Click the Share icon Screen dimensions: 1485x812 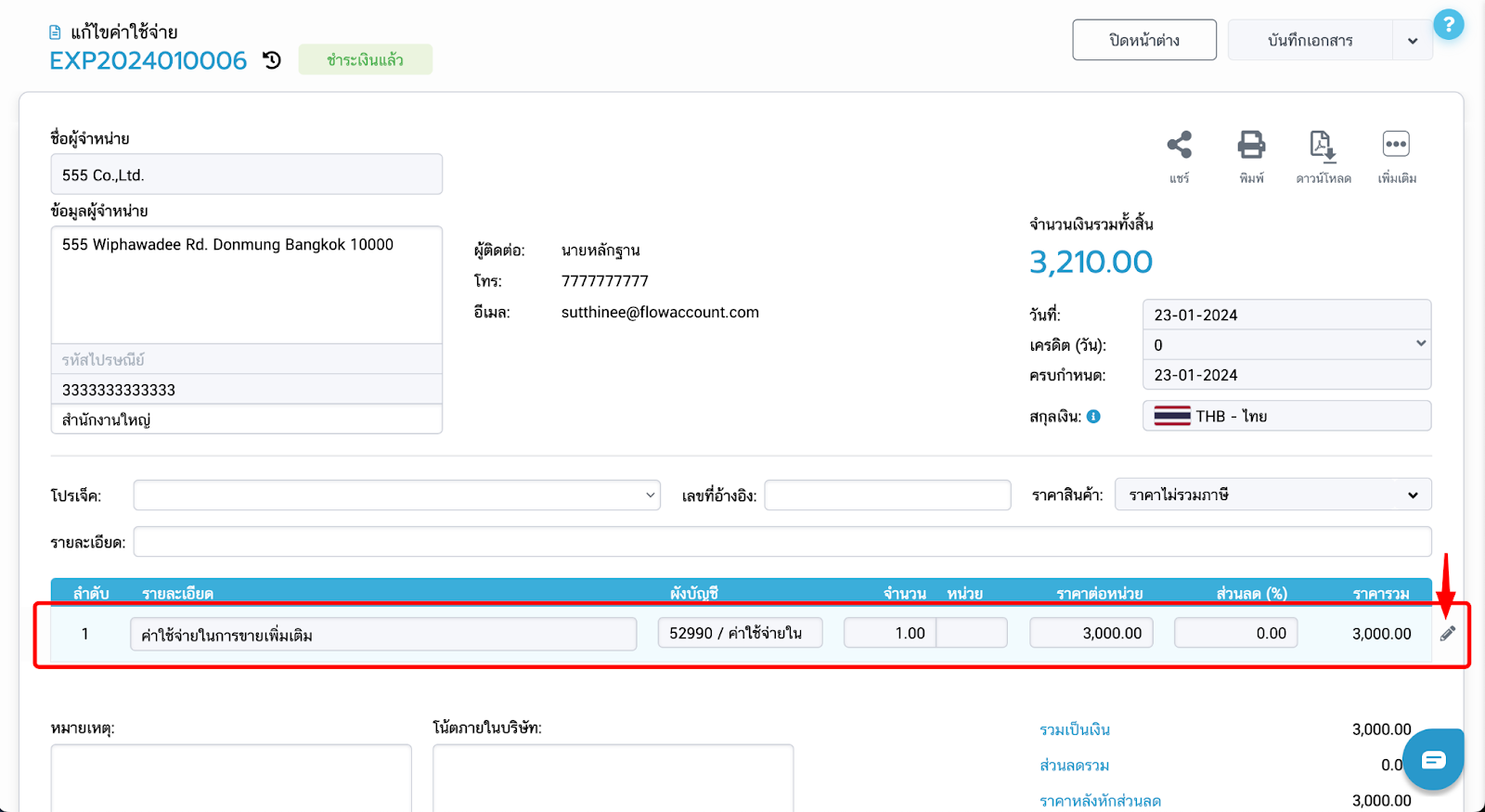(x=1179, y=146)
